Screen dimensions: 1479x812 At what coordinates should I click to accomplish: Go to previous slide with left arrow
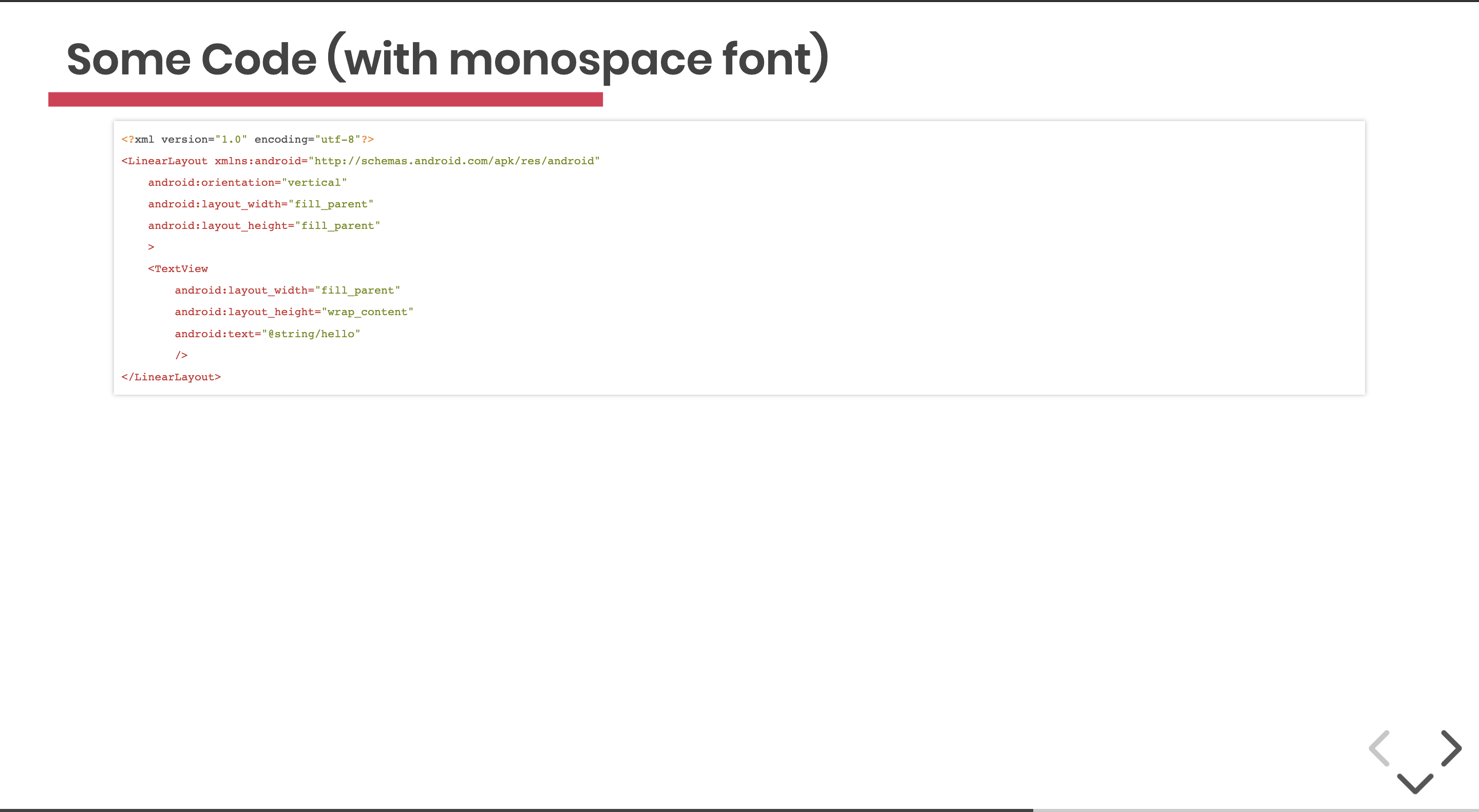(x=1378, y=748)
